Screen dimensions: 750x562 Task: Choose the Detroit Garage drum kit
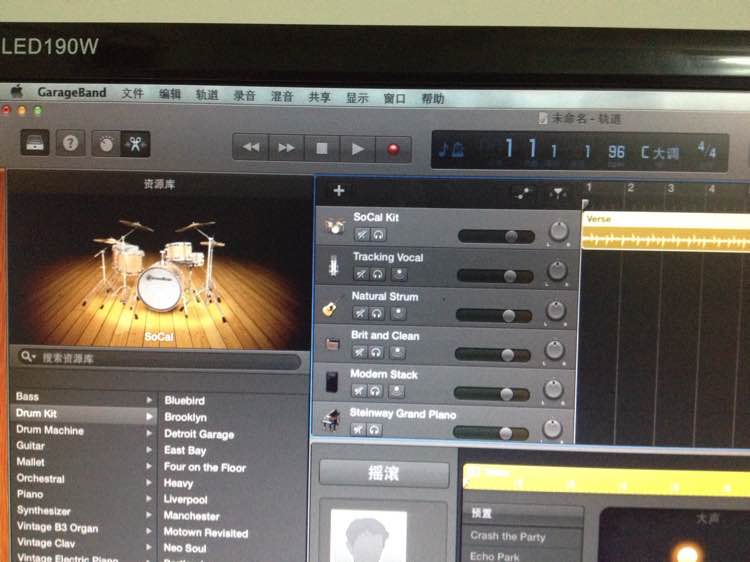tap(199, 434)
